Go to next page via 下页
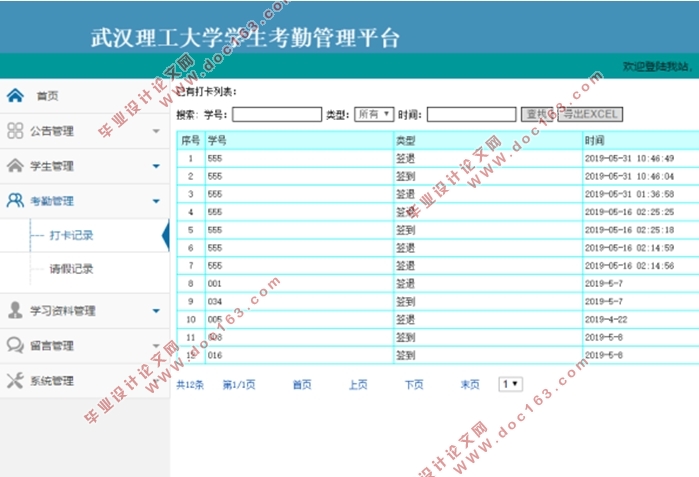This screenshot has height=477, width=699. 414,385
